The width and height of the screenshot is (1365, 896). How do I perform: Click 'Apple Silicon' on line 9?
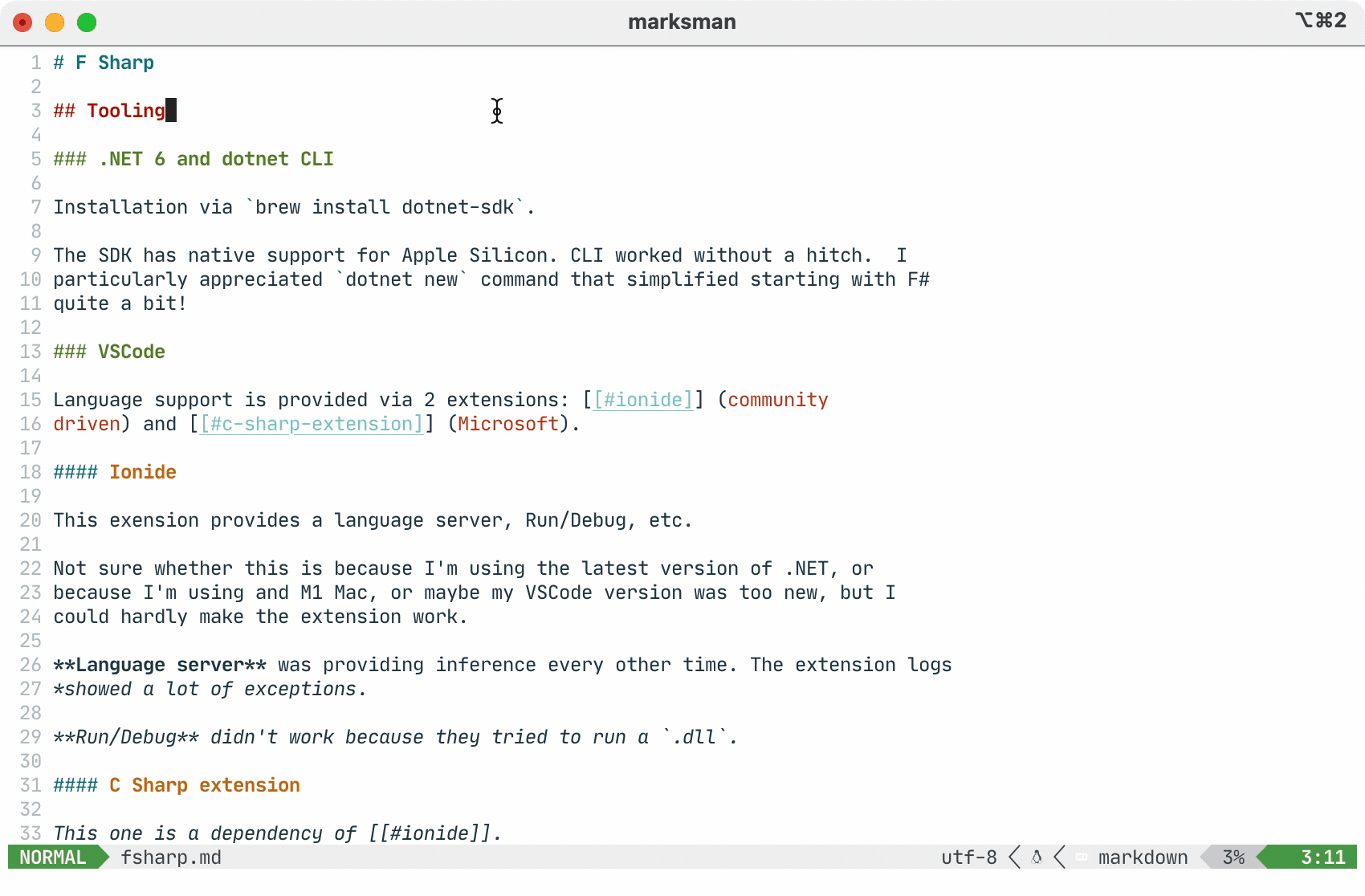click(x=475, y=255)
